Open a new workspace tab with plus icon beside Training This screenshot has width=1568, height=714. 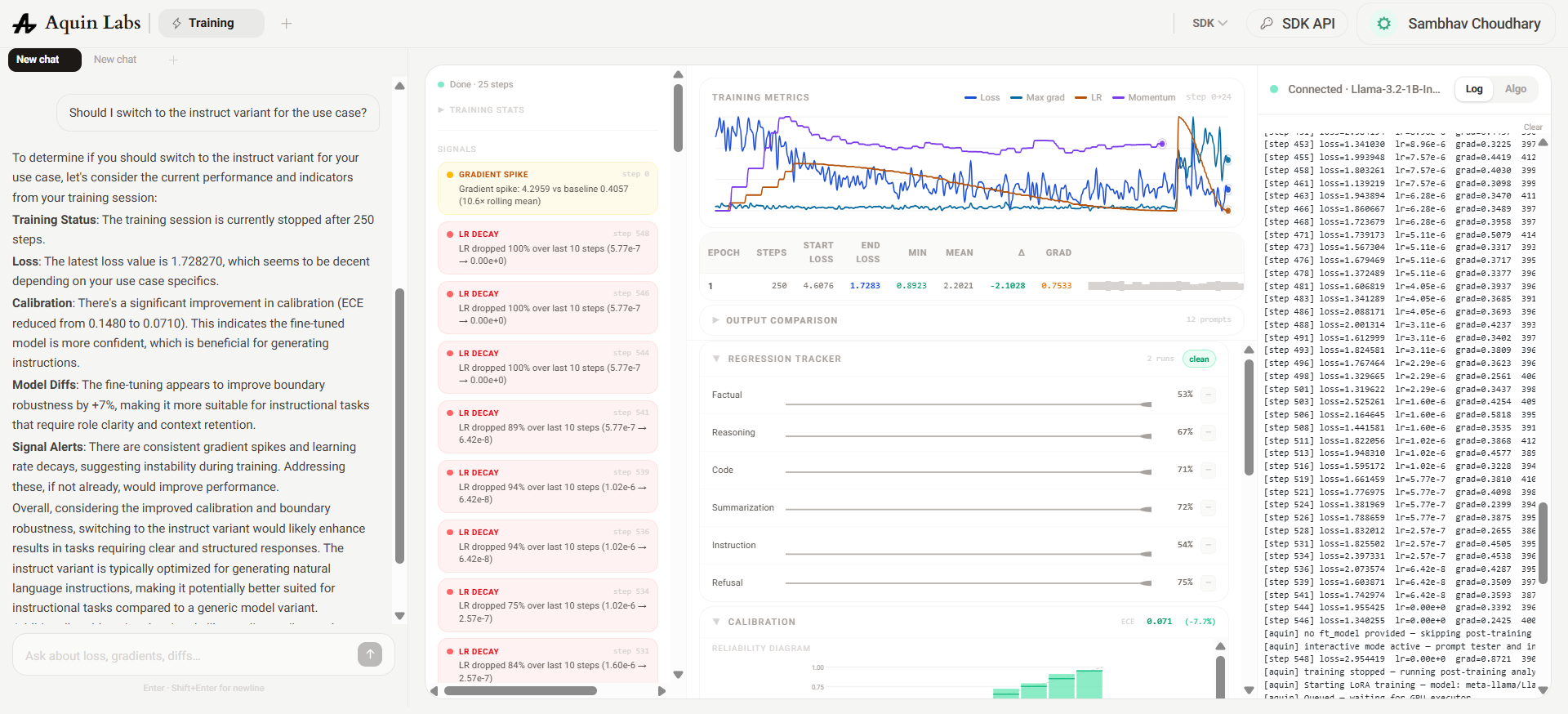click(287, 24)
